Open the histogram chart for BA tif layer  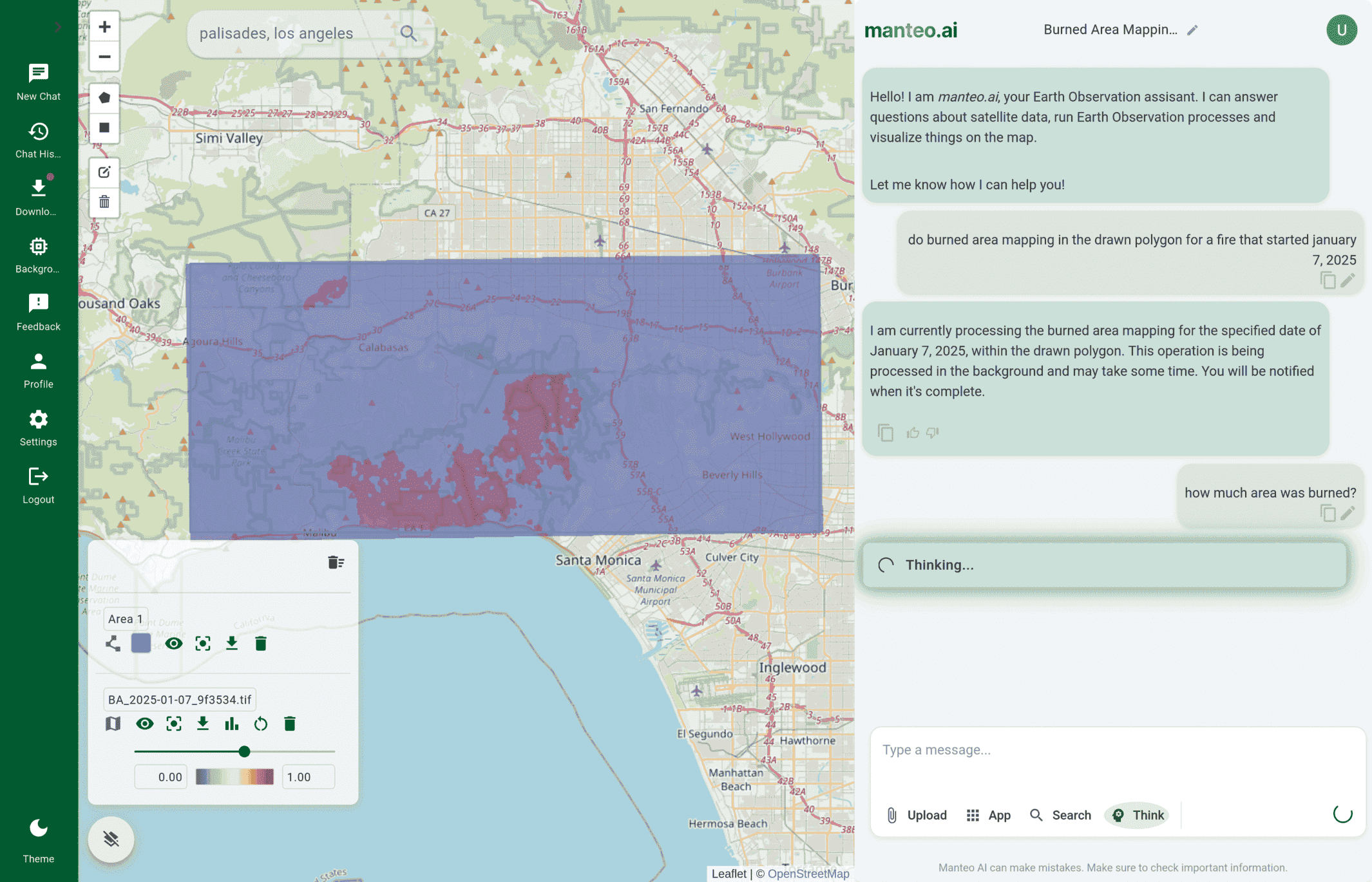[x=231, y=724]
